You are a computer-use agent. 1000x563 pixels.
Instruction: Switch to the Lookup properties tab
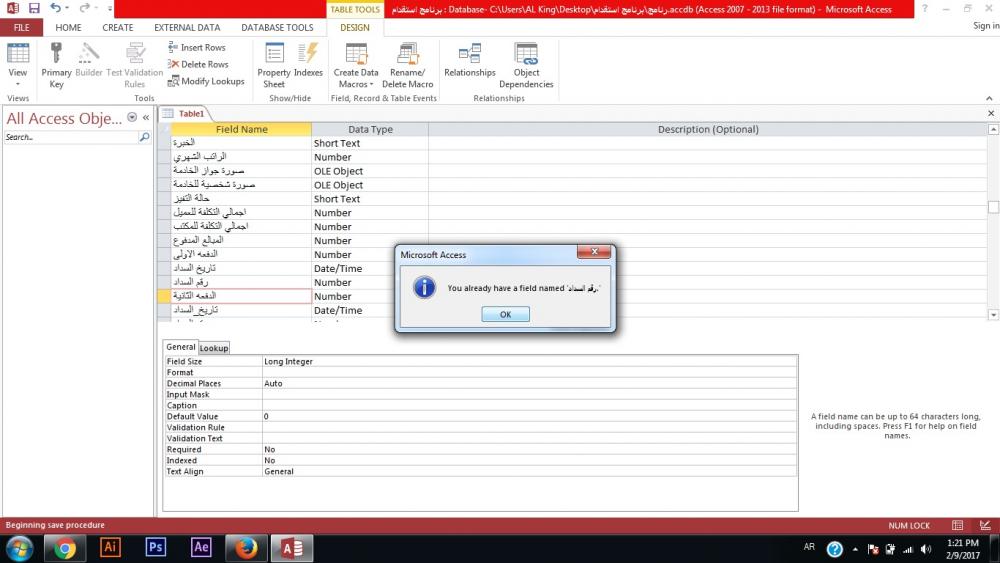tap(214, 348)
